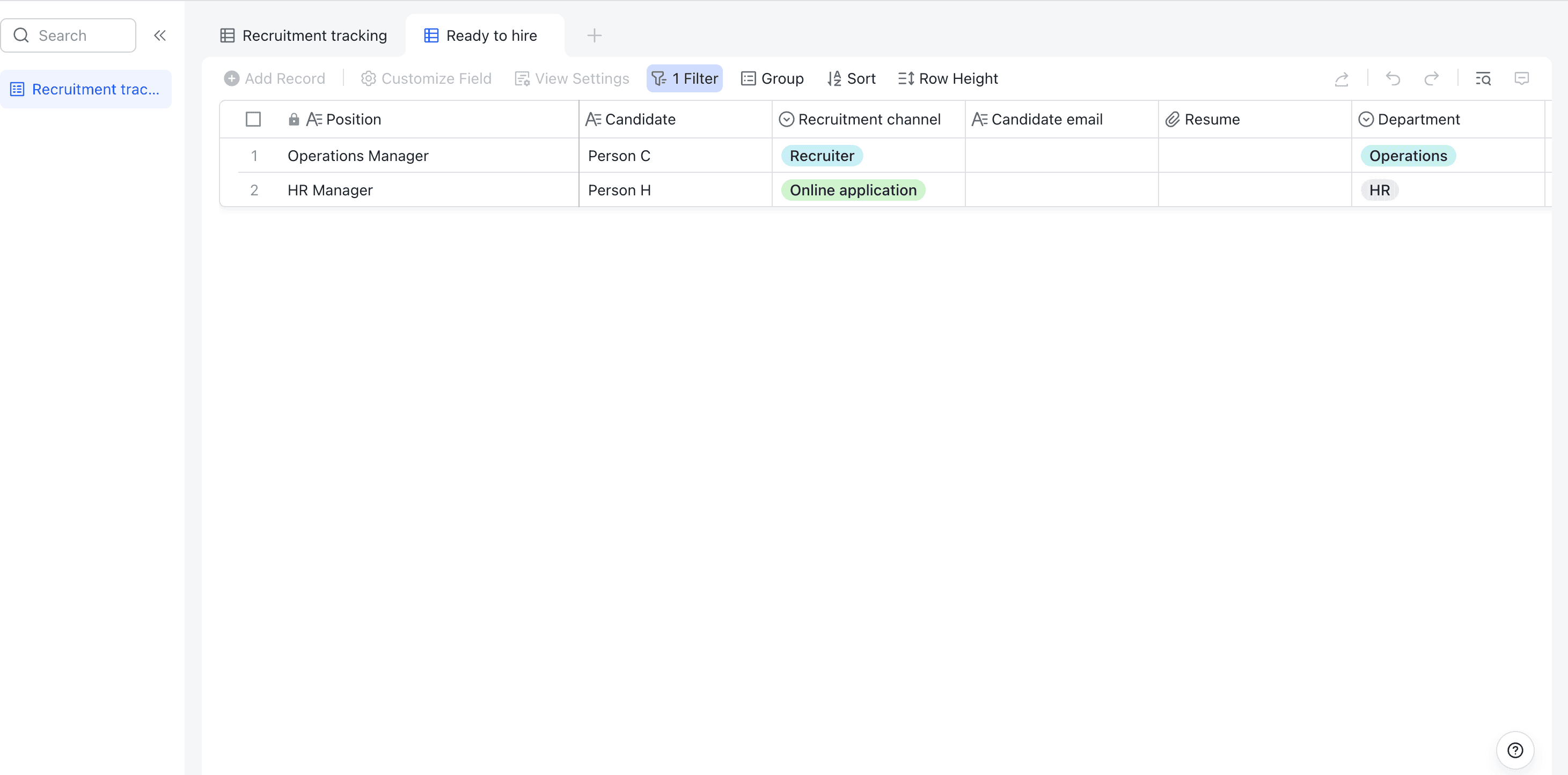The width and height of the screenshot is (1568, 775).
Task: Click the Customize Field button
Action: pos(426,78)
